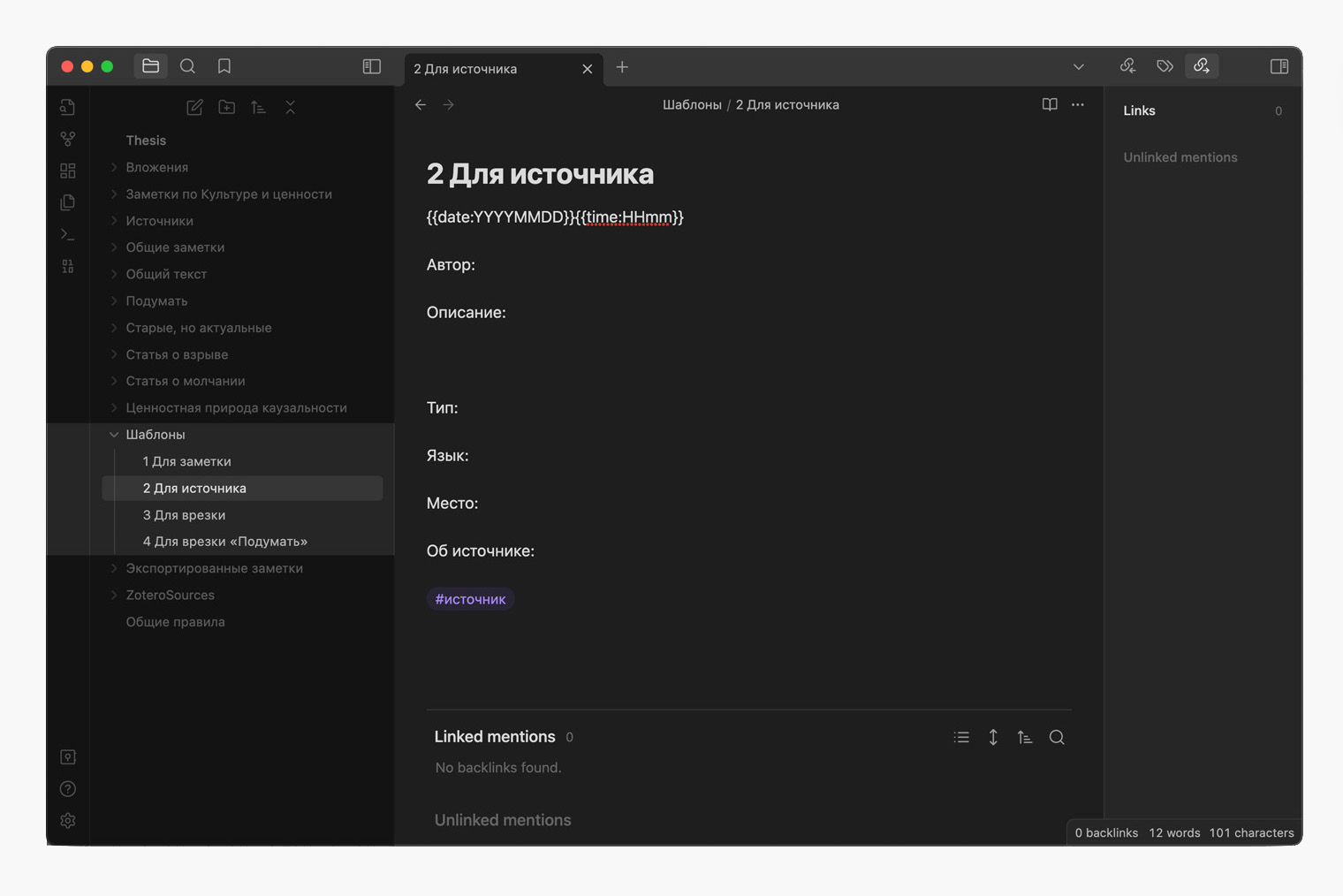Toggle show more context in Linked mentions
This screenshot has width=1343, height=896.
(x=993, y=737)
